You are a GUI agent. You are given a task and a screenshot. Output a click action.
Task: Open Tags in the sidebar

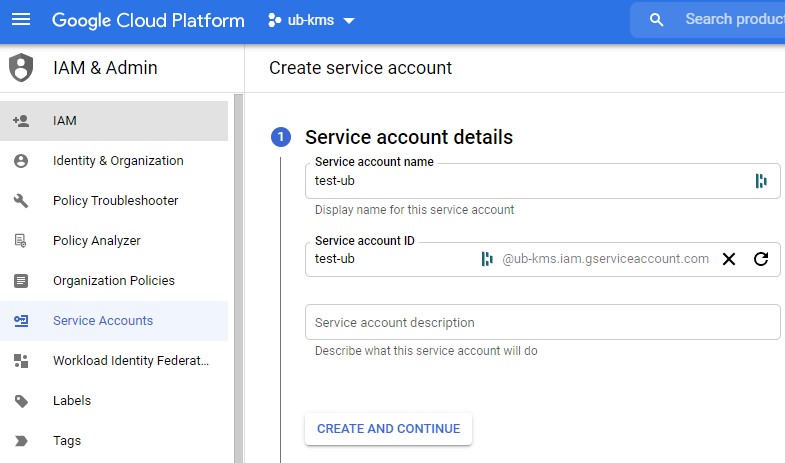coord(114,441)
